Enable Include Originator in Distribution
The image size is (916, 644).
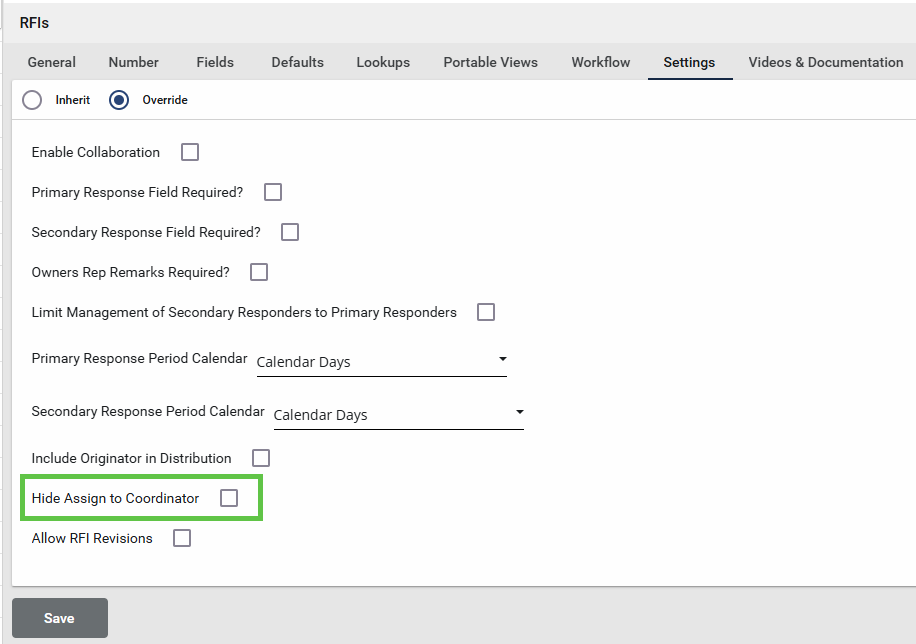point(261,458)
